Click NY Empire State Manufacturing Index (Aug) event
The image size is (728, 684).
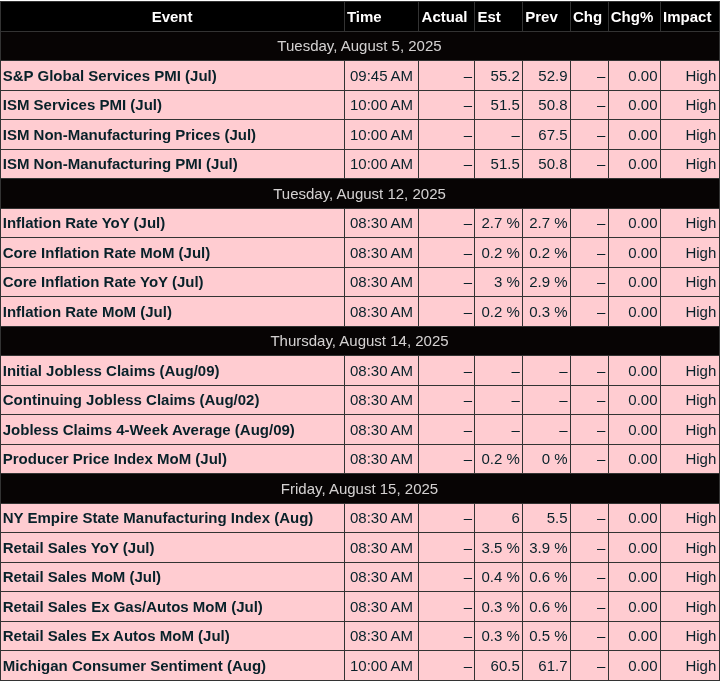[x=172, y=518]
